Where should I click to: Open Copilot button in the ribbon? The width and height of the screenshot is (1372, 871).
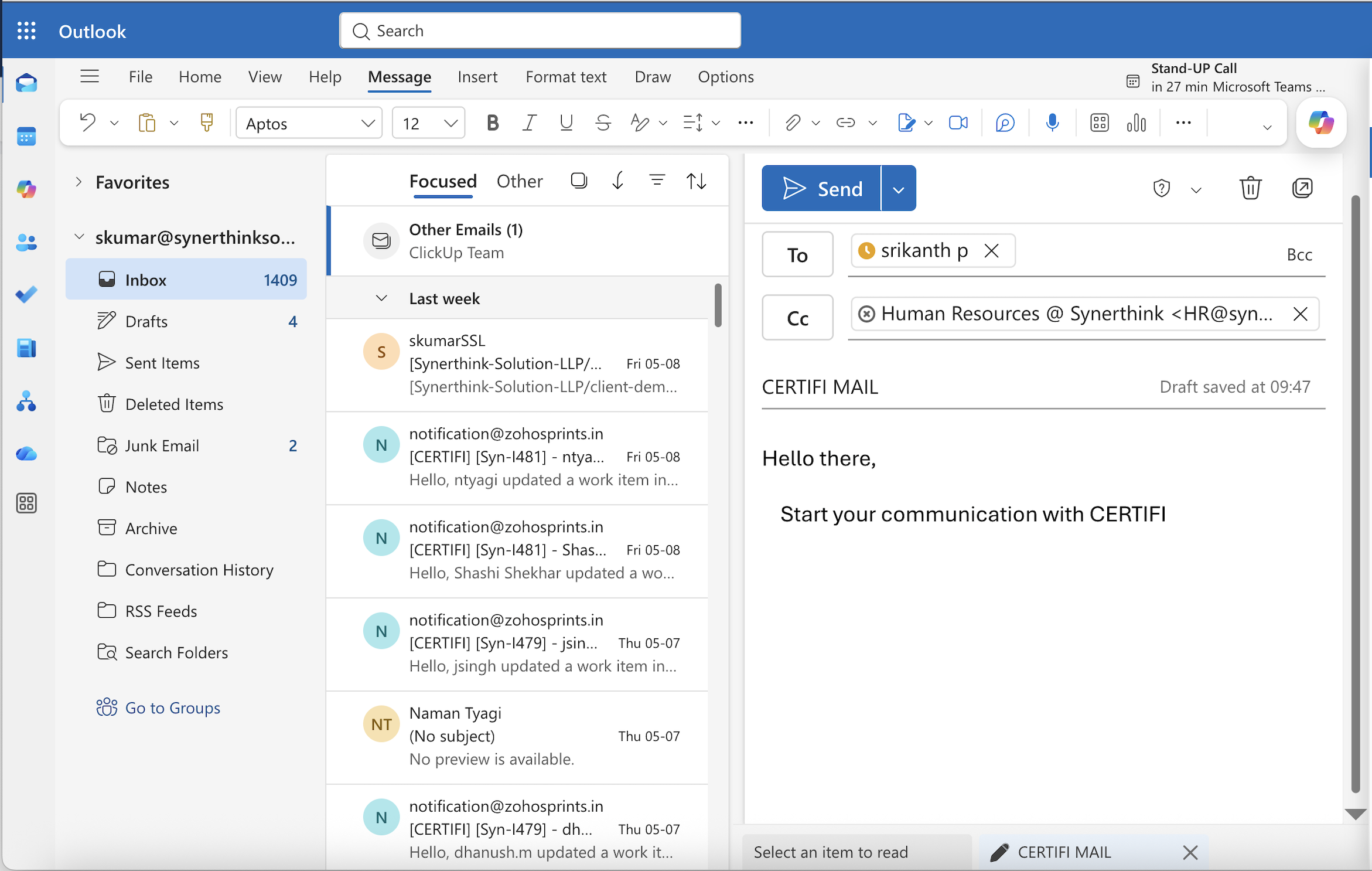click(x=1321, y=123)
